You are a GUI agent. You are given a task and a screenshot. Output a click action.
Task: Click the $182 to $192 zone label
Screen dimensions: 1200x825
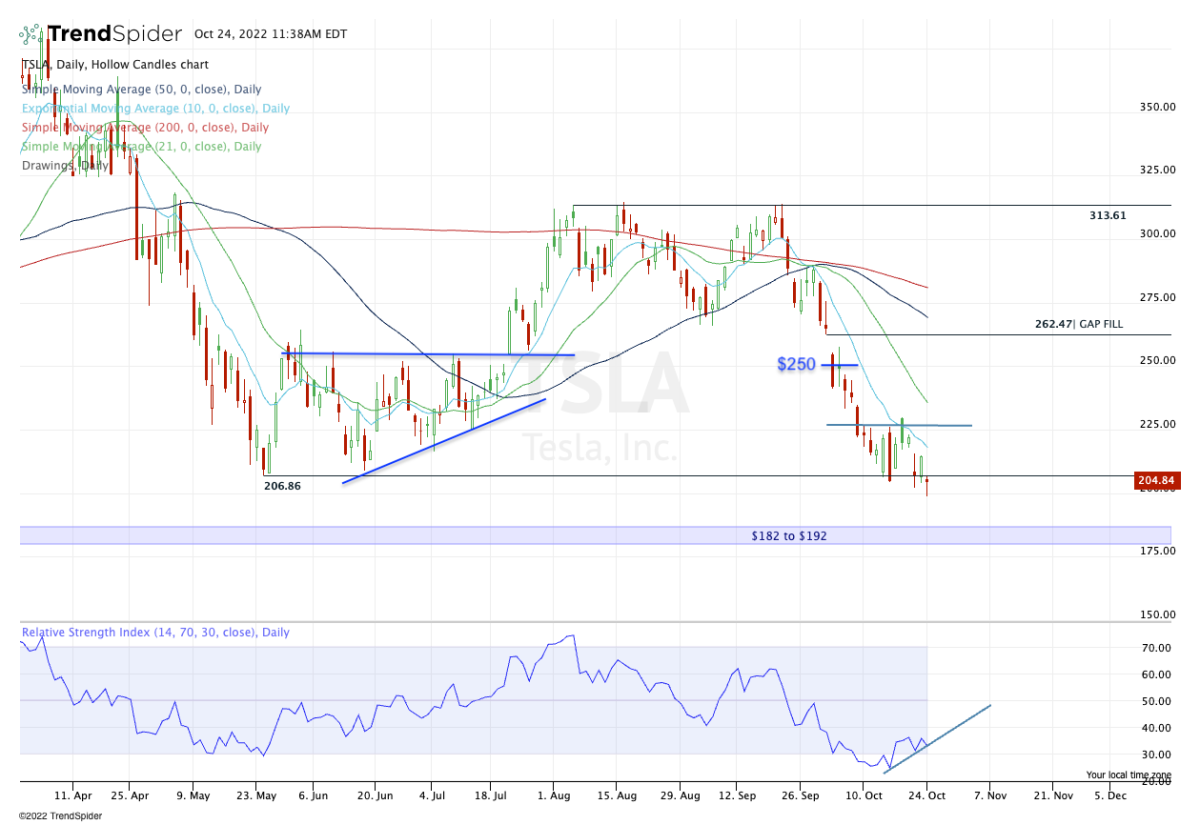click(x=789, y=536)
